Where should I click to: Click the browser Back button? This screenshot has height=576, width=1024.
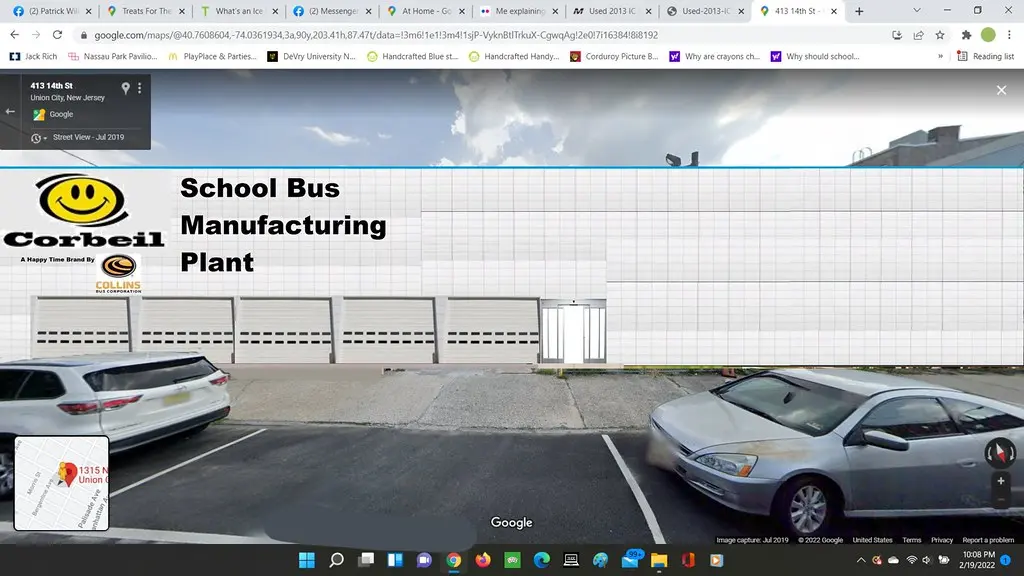click(14, 35)
